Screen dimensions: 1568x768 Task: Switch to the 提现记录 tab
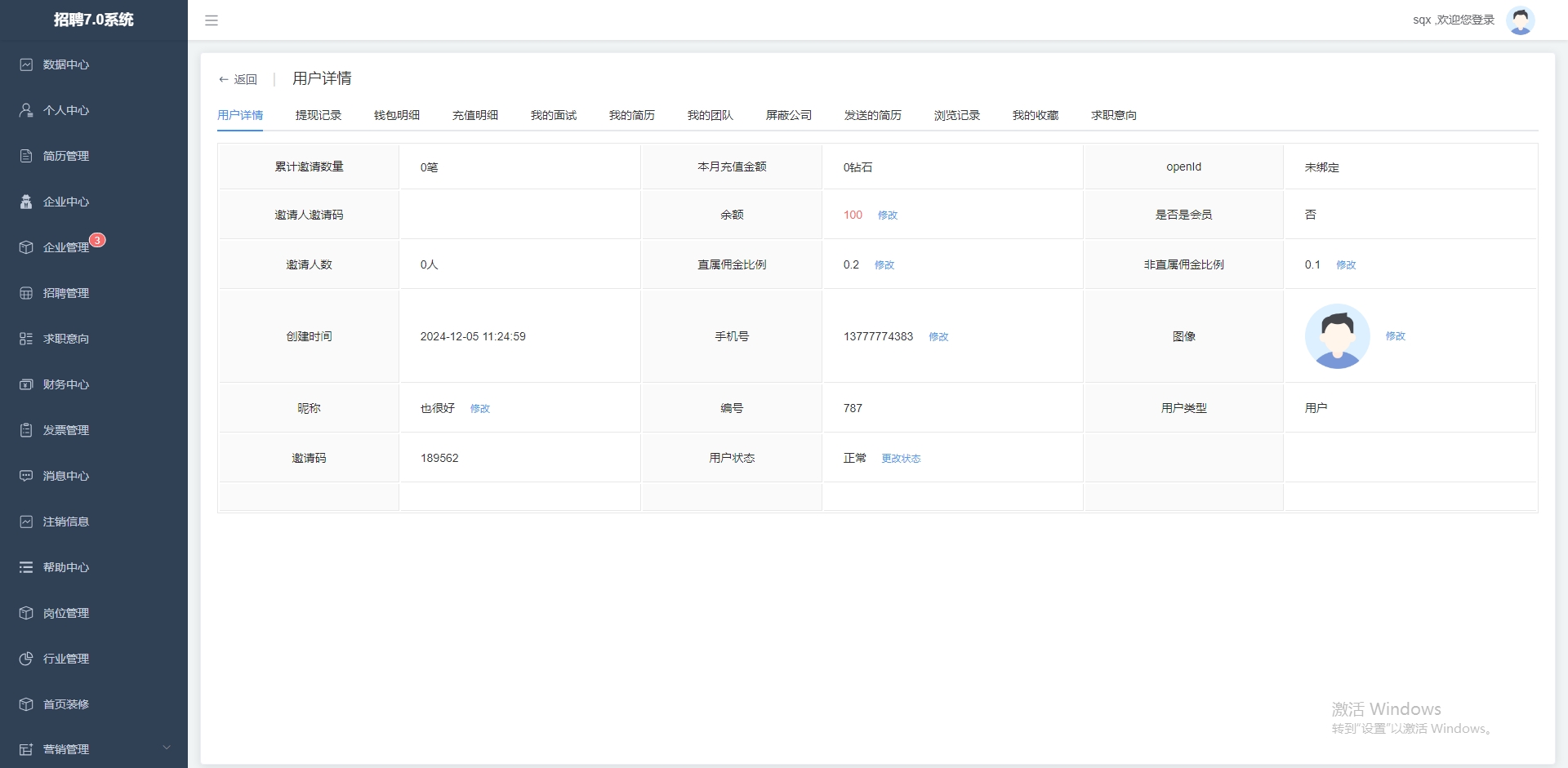tap(319, 115)
